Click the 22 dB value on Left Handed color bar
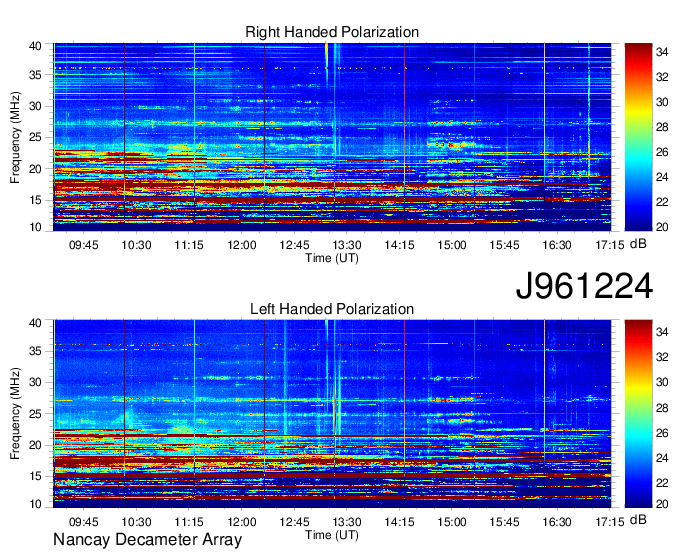Screen dimensions: 680x552 point(662,483)
